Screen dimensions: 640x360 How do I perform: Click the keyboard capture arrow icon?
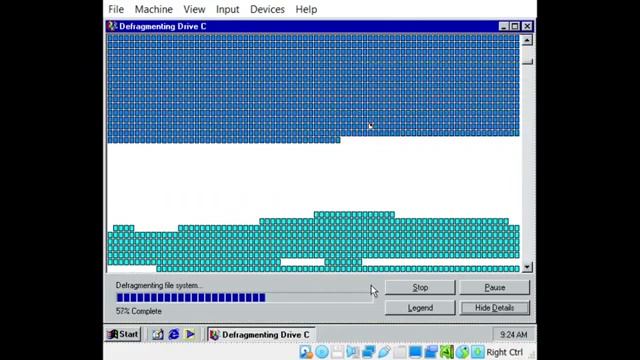pyautogui.click(x=478, y=352)
